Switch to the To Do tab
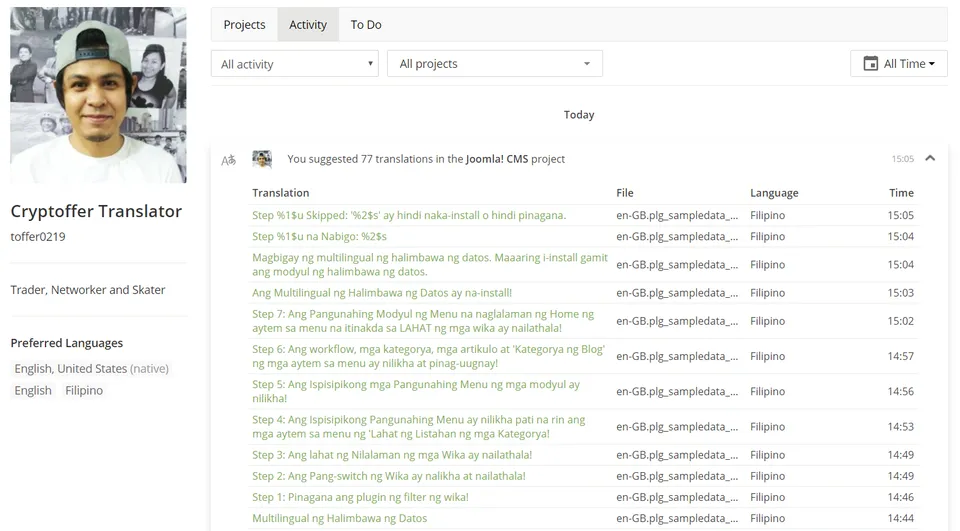The width and height of the screenshot is (960, 531). (366, 24)
